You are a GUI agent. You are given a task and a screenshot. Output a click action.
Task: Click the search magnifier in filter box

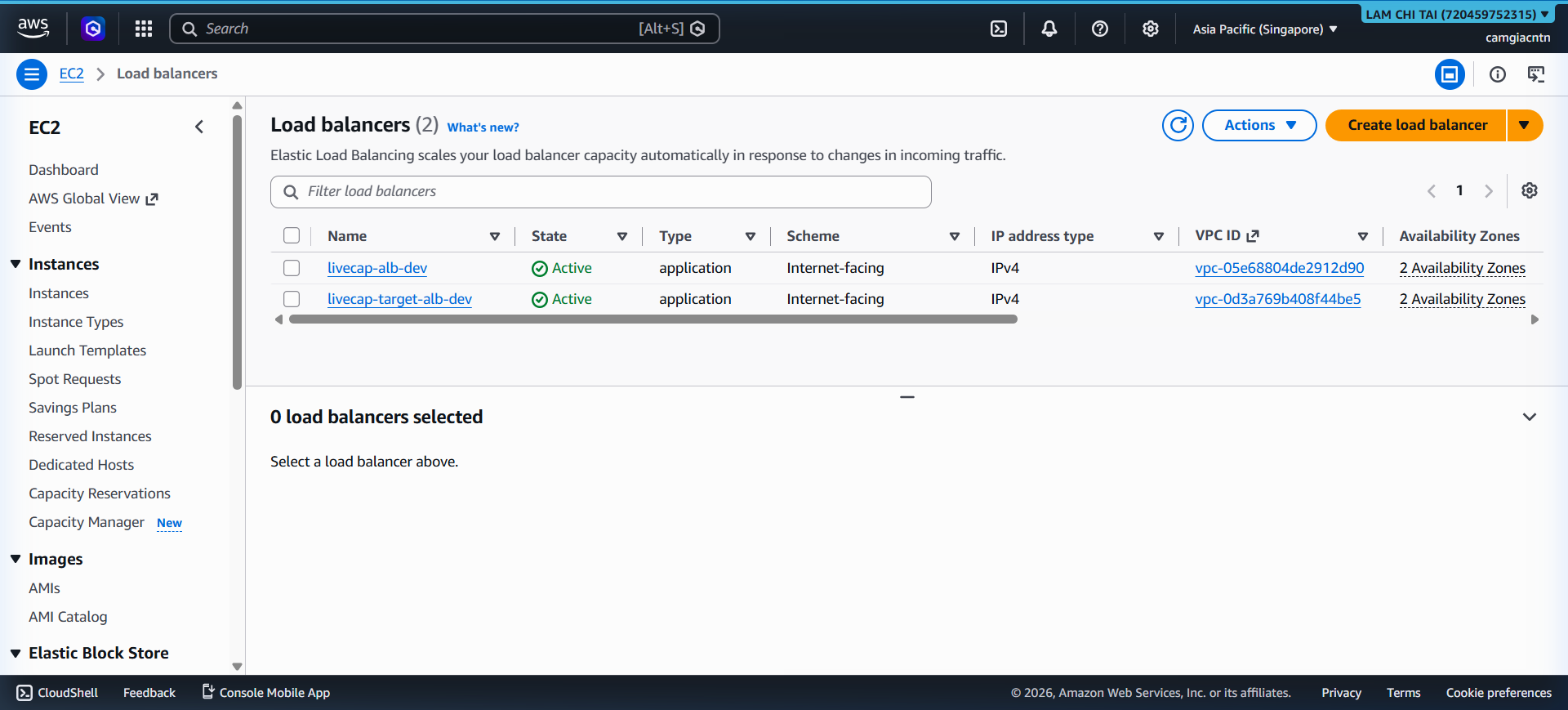[x=291, y=192]
